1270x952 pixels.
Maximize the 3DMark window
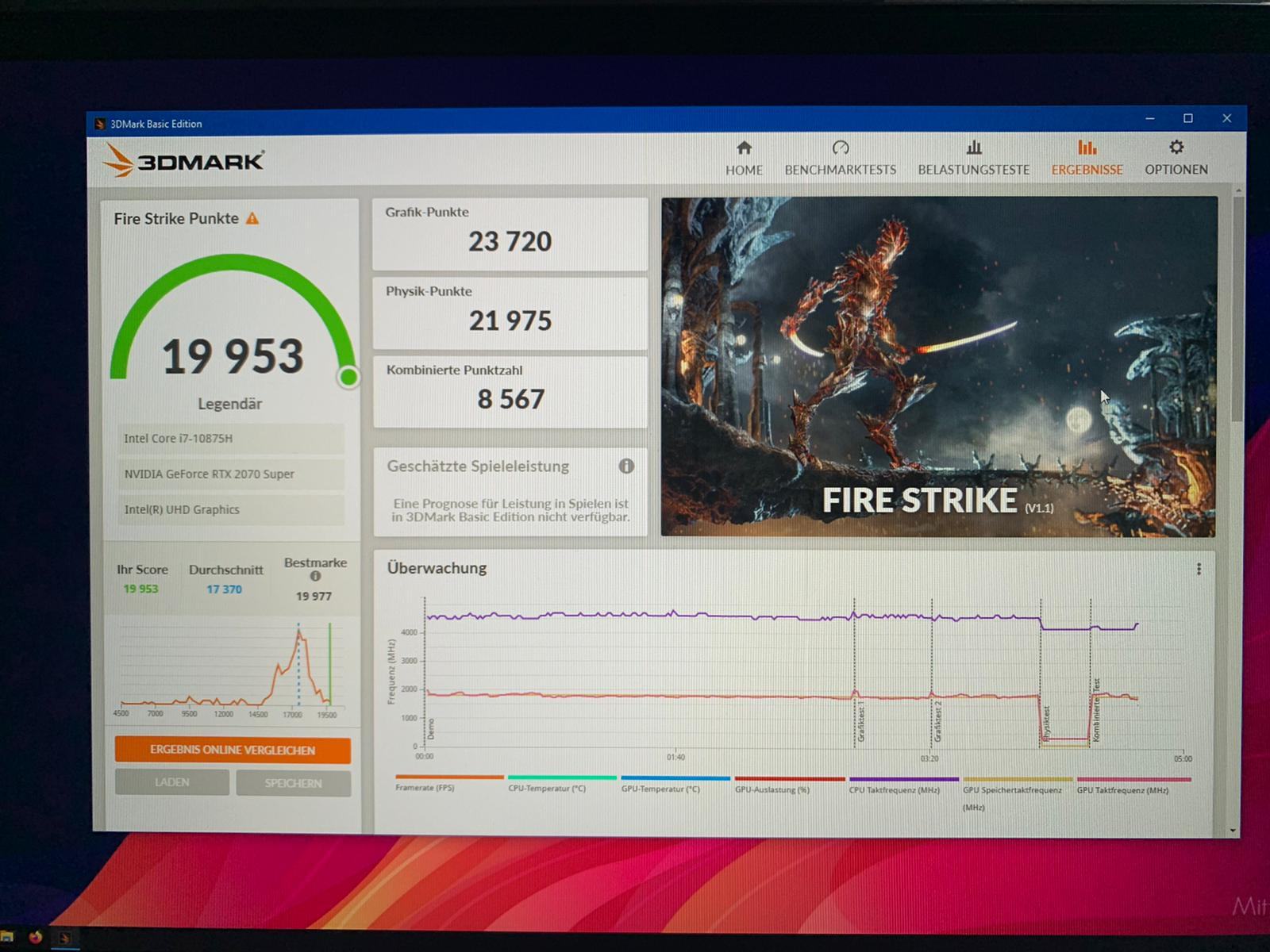pos(1188,118)
